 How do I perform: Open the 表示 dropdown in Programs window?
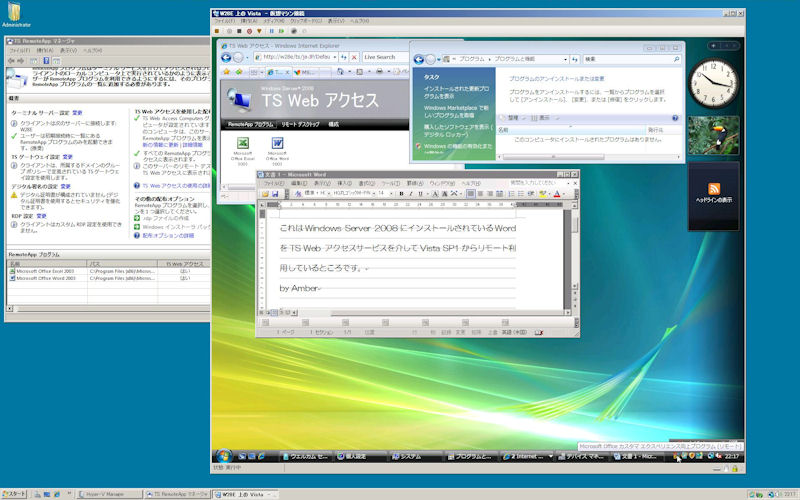544,118
